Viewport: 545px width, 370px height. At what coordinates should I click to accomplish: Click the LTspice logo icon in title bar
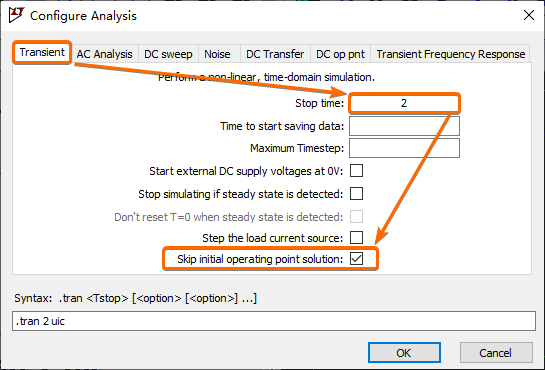(16, 15)
